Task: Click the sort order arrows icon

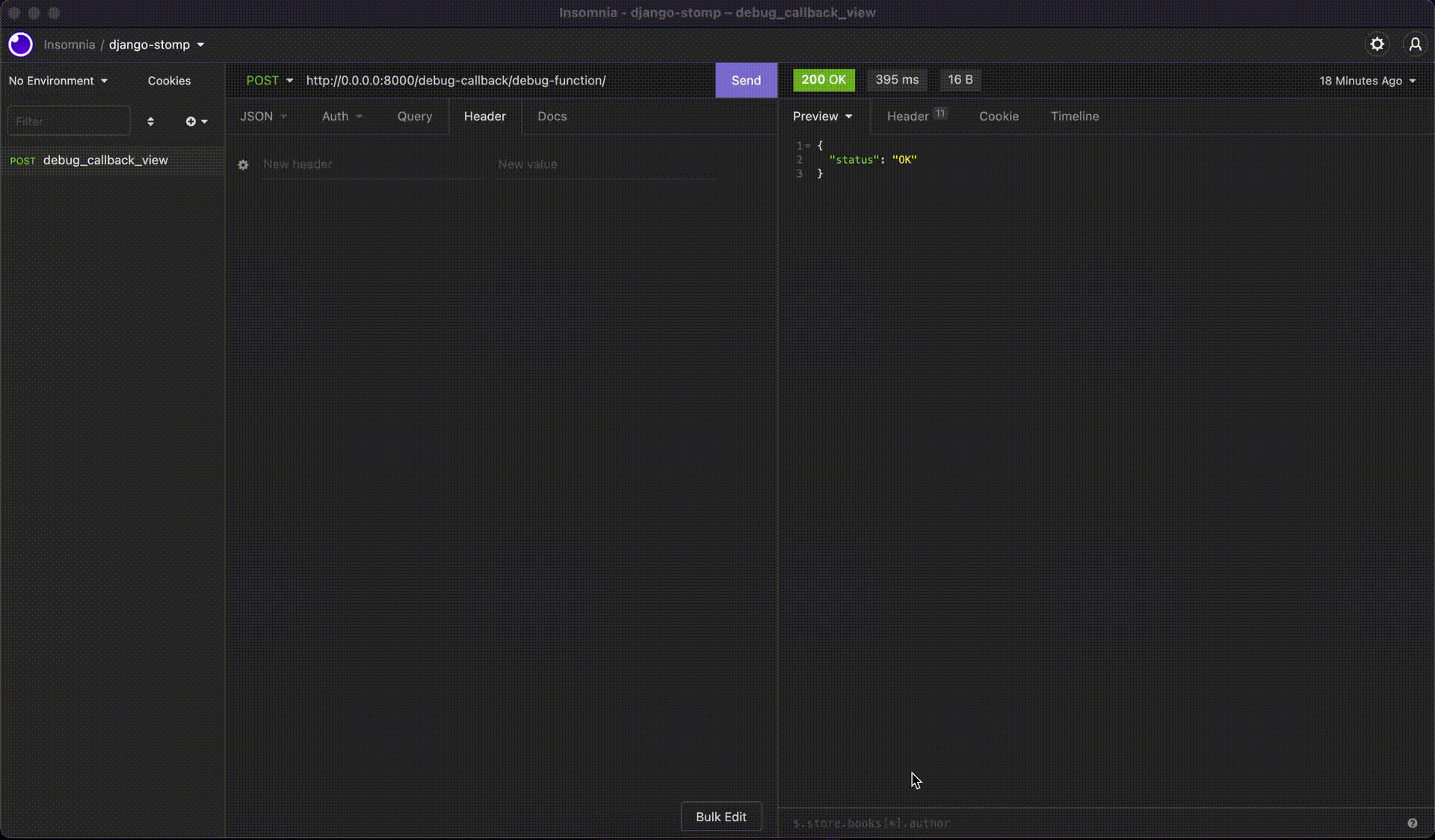Action: 150,121
